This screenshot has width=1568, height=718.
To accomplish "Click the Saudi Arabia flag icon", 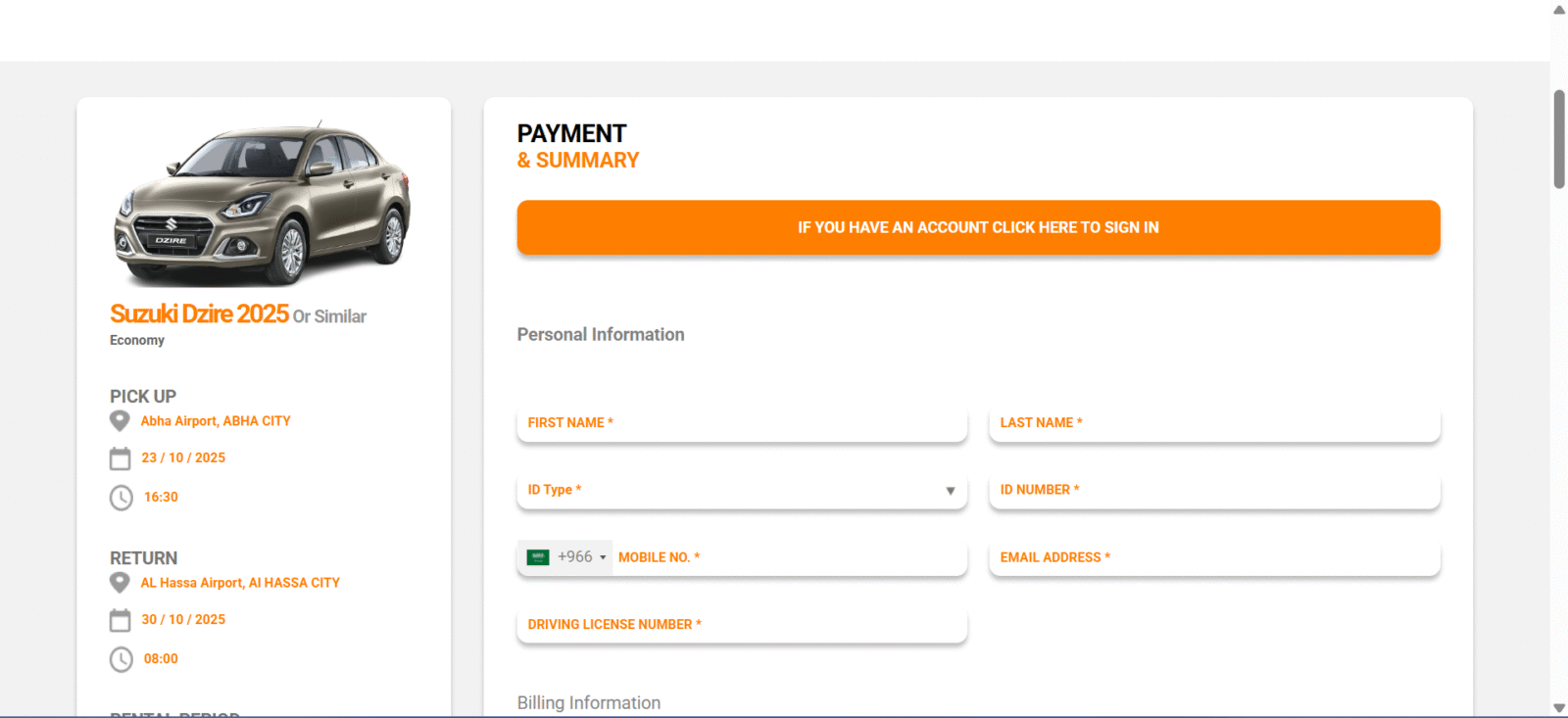I will [538, 557].
